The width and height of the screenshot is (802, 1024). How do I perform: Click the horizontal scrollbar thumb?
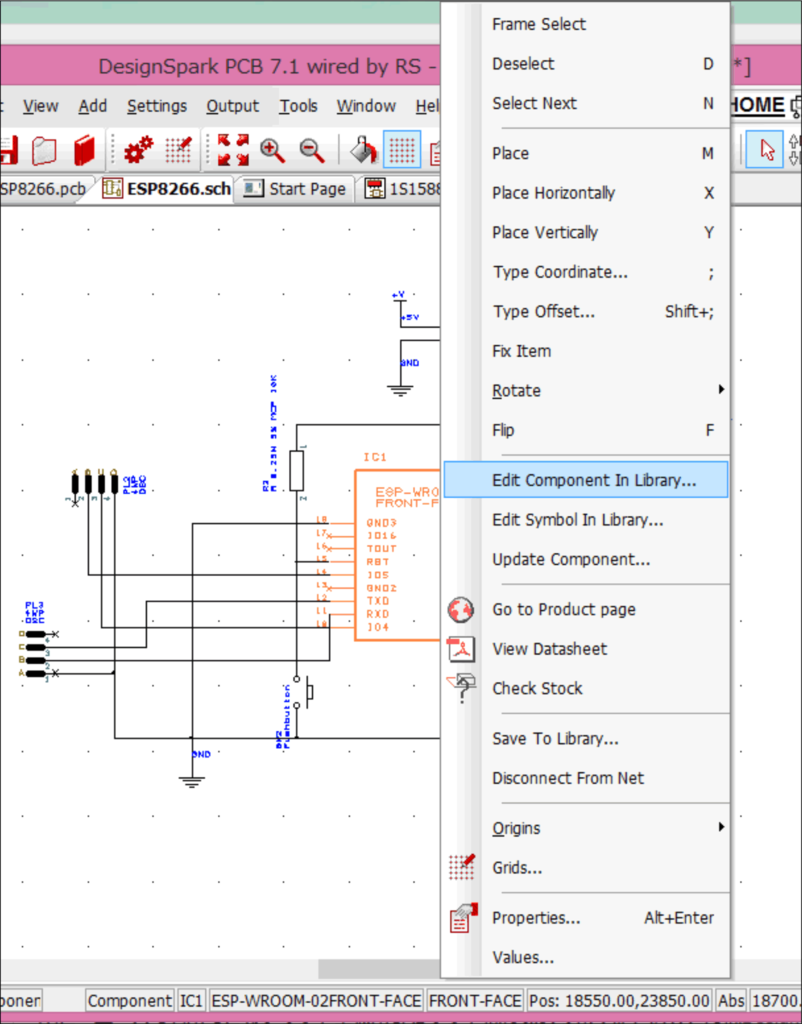379,968
